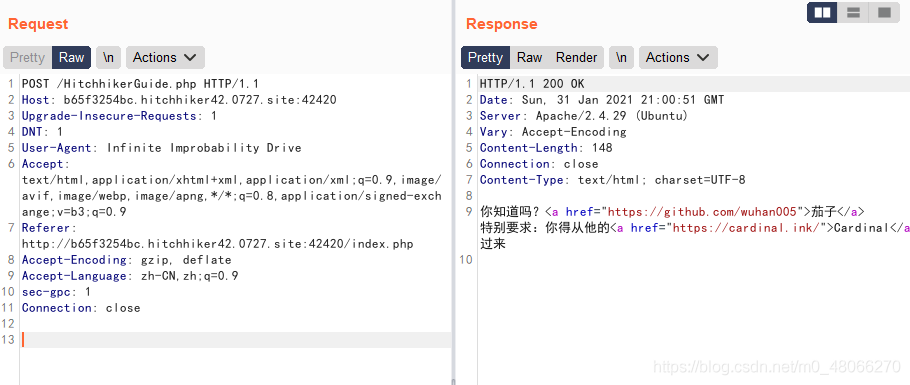Switch Request view to Raw tab

(x=71, y=57)
